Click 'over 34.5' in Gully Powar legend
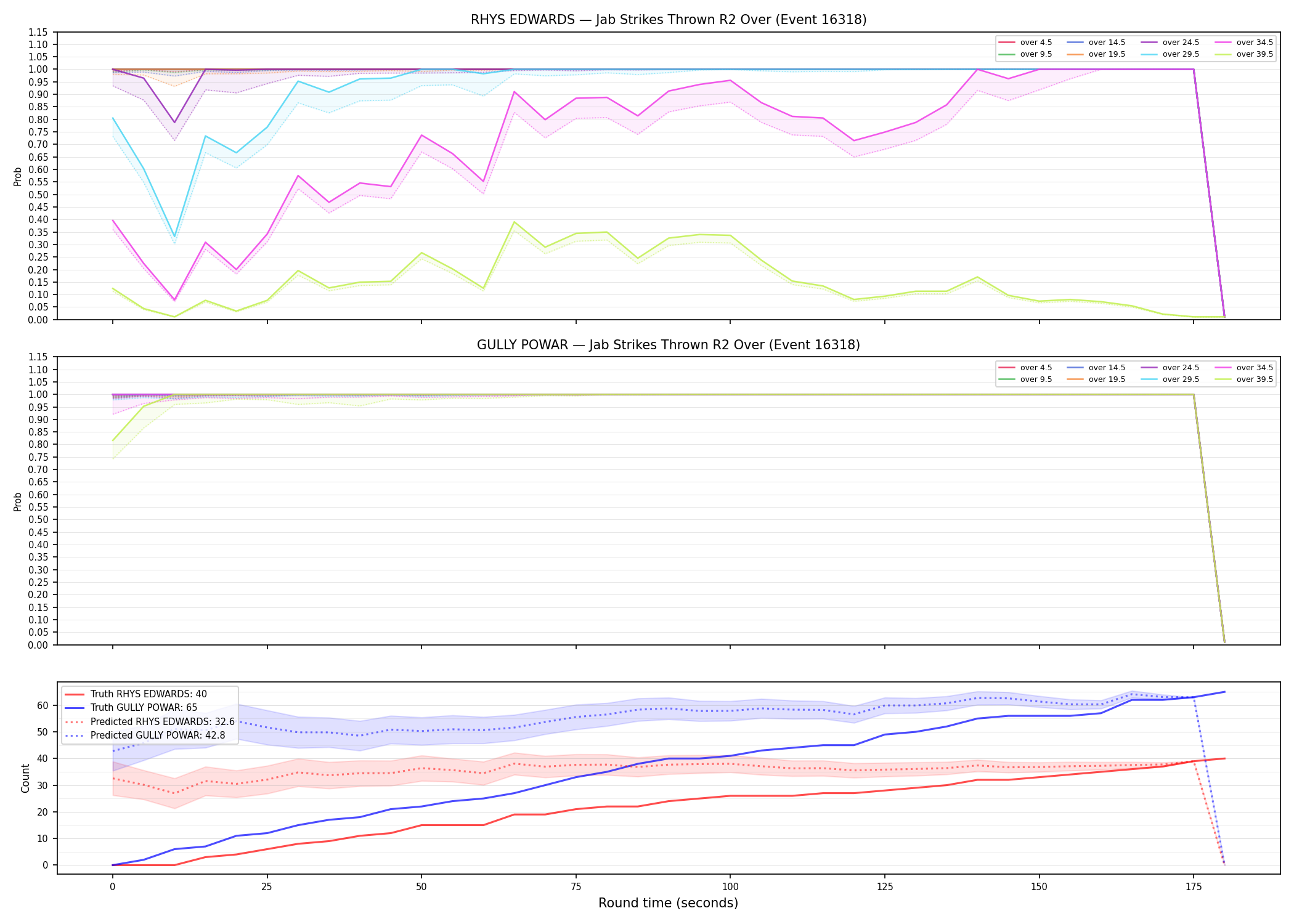This screenshot has width=1294, height=924. tap(1243, 368)
